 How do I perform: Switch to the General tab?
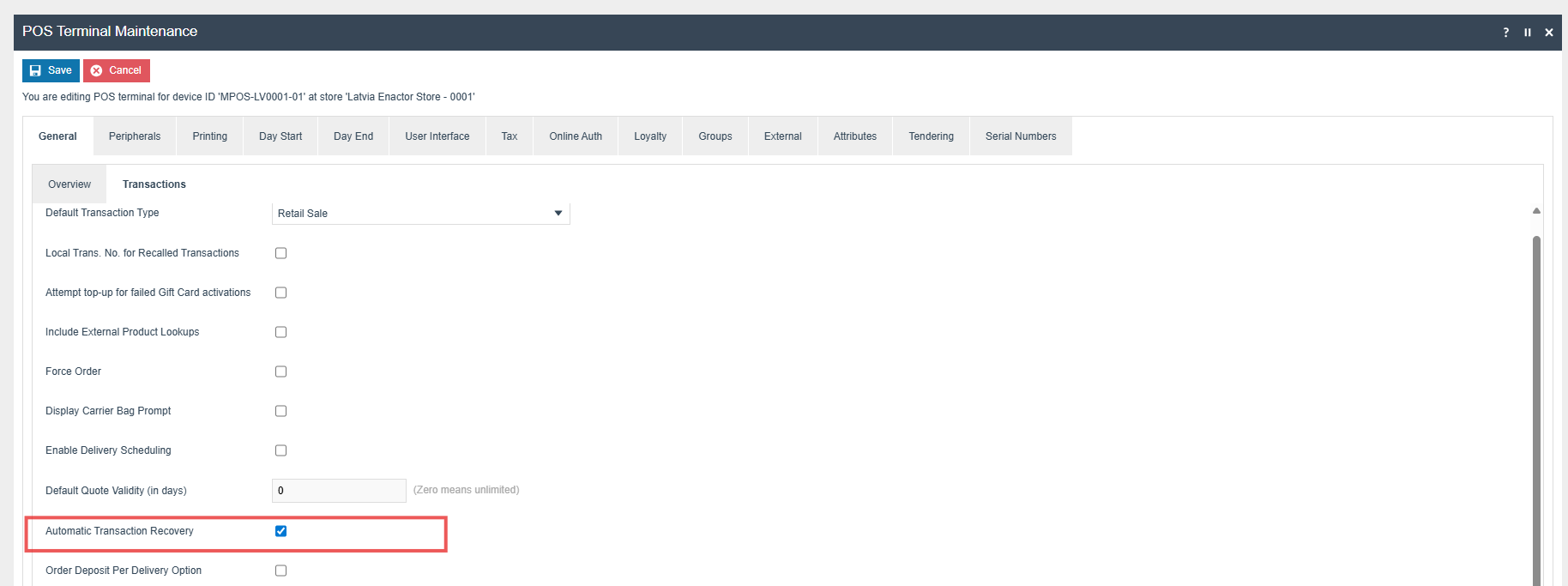click(x=57, y=136)
